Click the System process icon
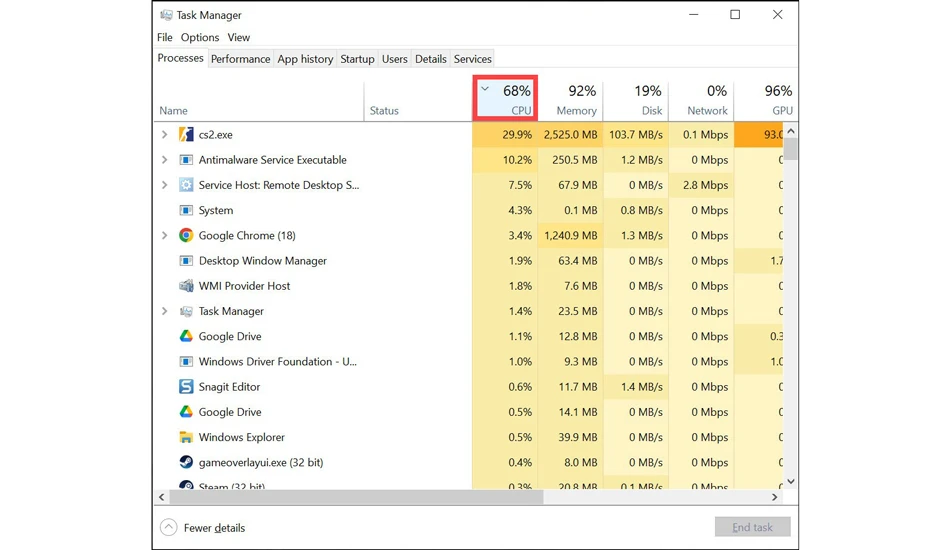The height and width of the screenshot is (550, 950). point(186,210)
